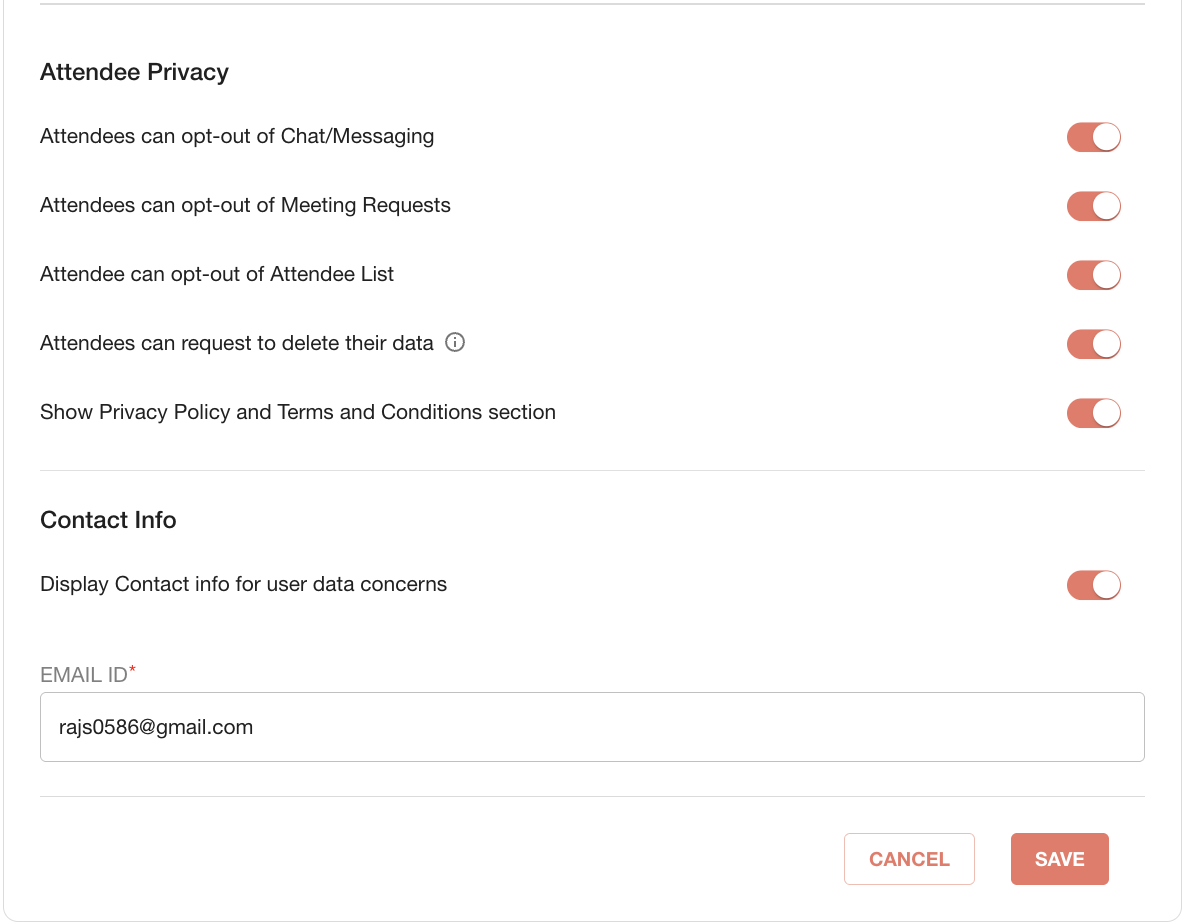Click the Contact Info heading
This screenshot has width=1182, height=924.
108,520
